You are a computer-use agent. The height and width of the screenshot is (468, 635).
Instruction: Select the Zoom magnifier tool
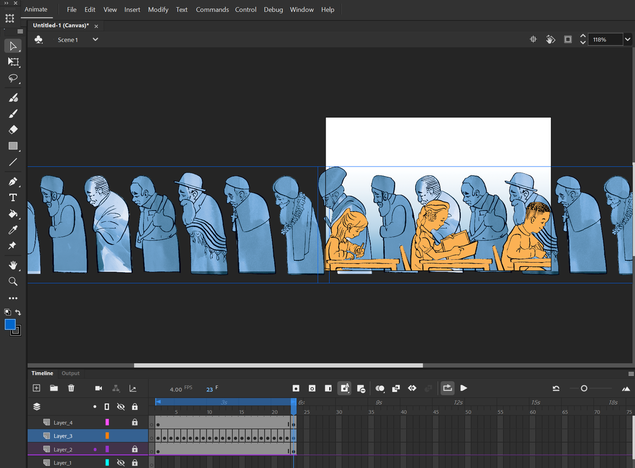(13, 281)
